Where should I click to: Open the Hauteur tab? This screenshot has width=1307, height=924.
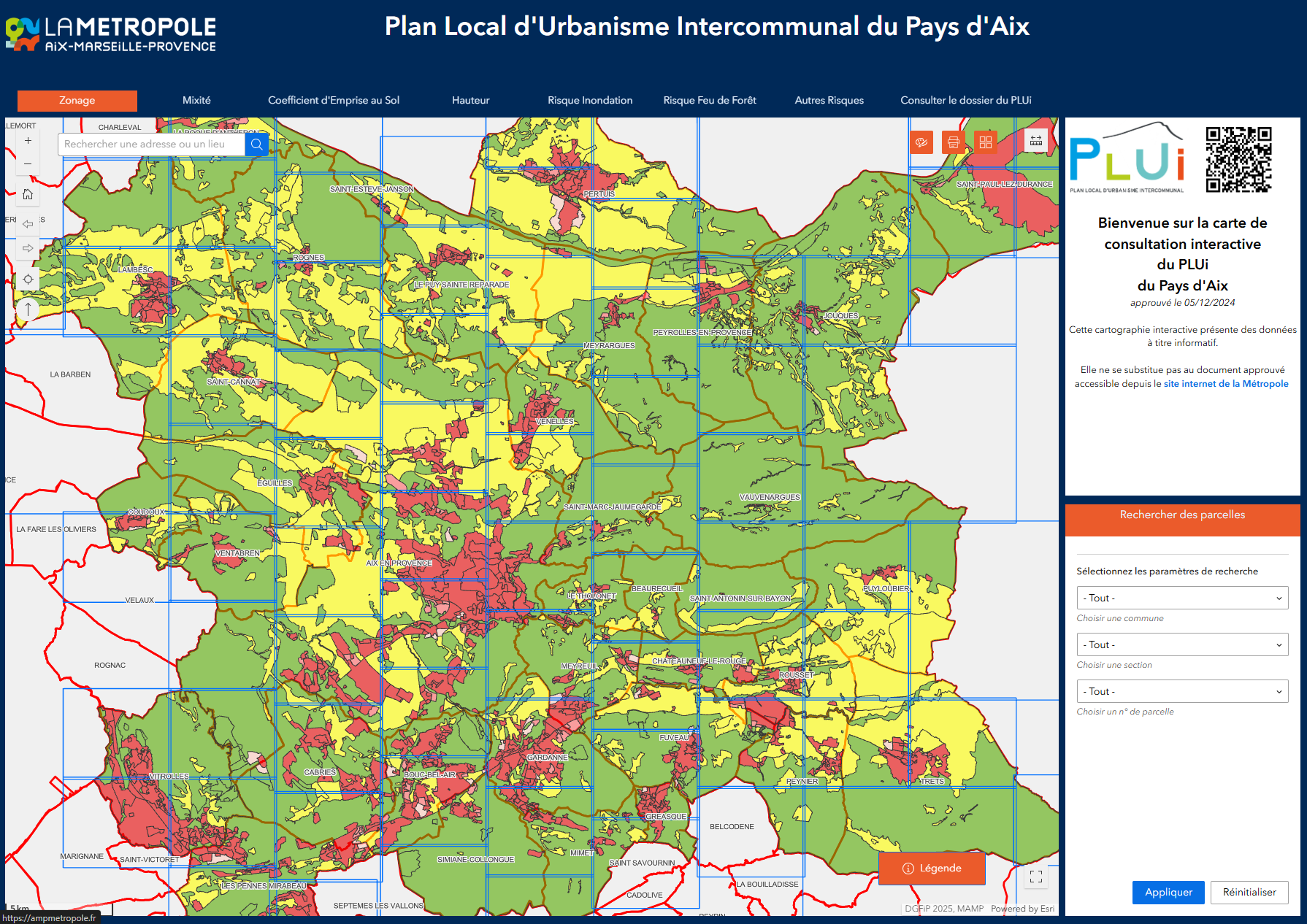coord(470,100)
